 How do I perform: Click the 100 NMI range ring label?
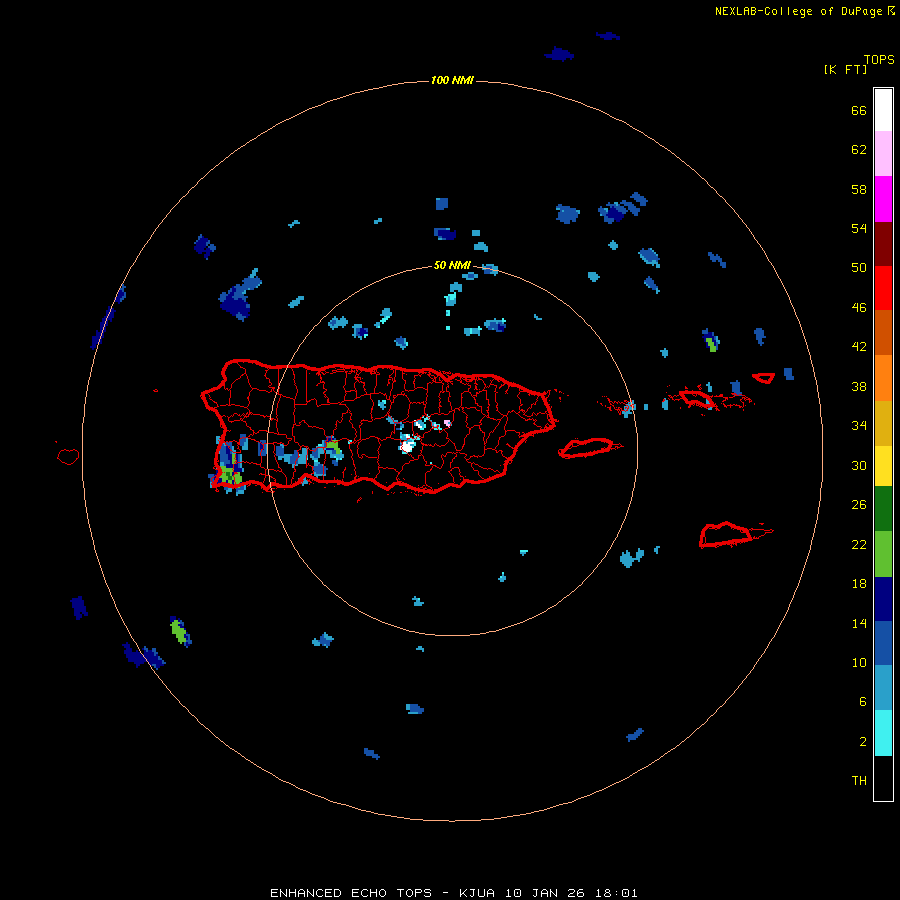click(x=452, y=80)
